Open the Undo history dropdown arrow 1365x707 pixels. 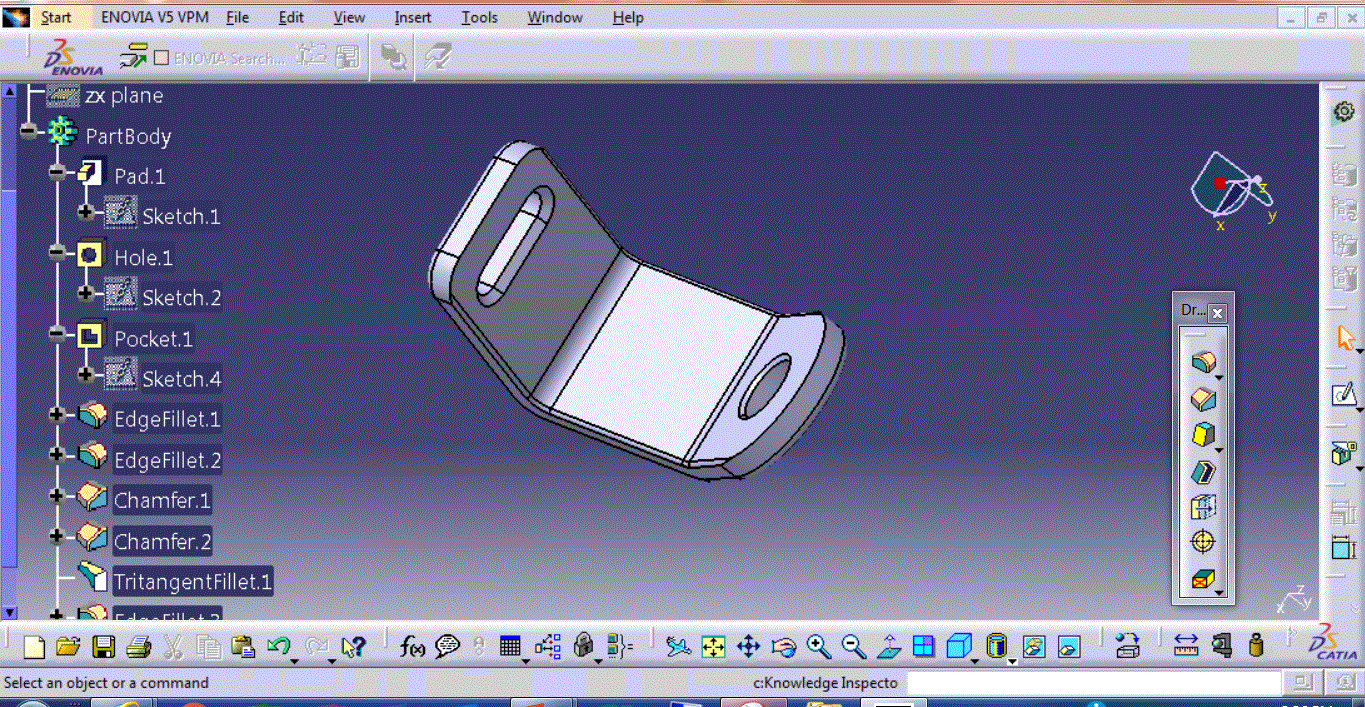click(x=294, y=660)
